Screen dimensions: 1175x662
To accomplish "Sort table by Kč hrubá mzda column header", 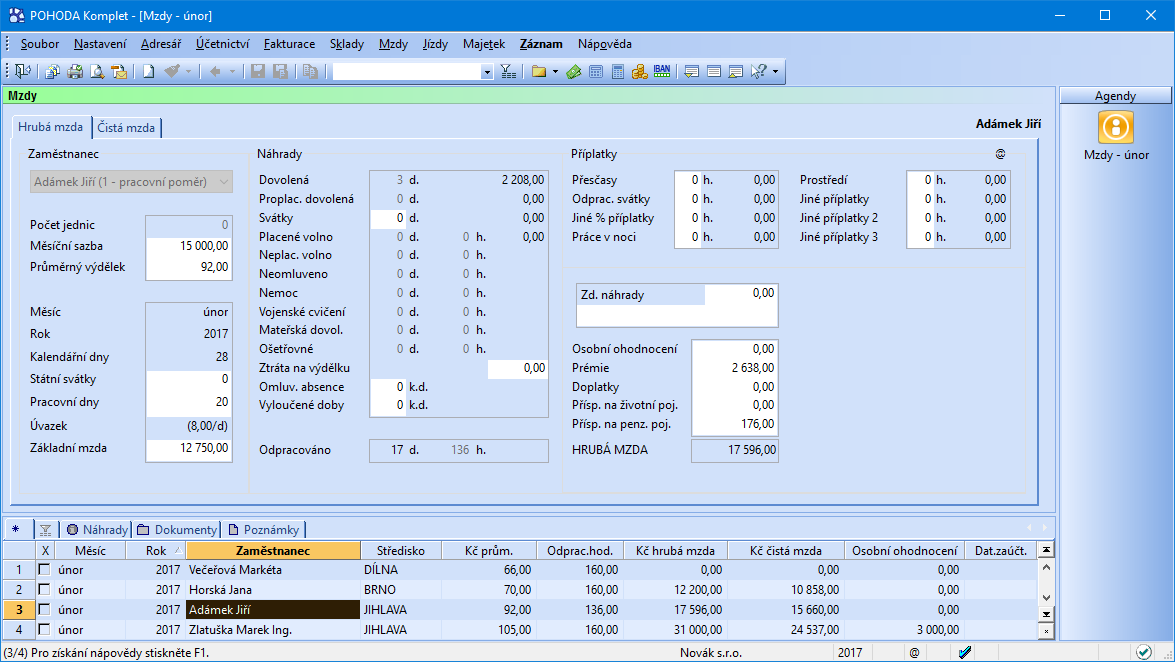I will [675, 550].
